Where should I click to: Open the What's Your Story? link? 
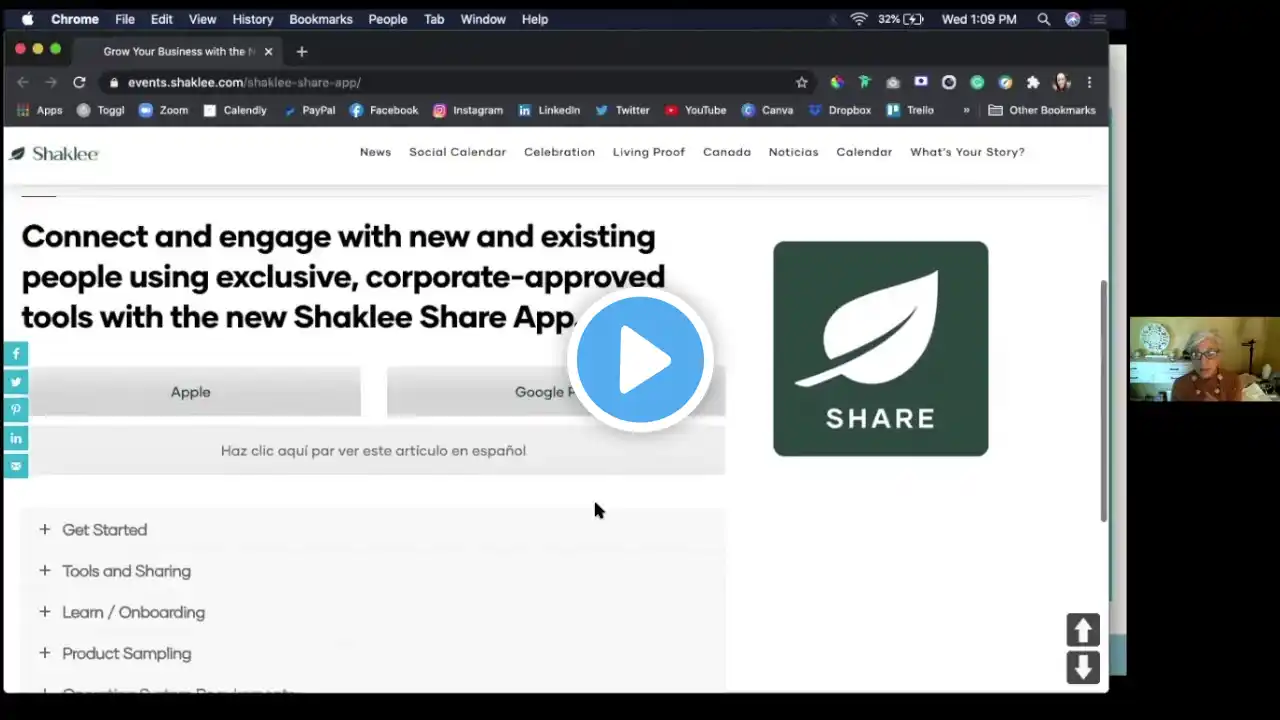[x=967, y=152]
